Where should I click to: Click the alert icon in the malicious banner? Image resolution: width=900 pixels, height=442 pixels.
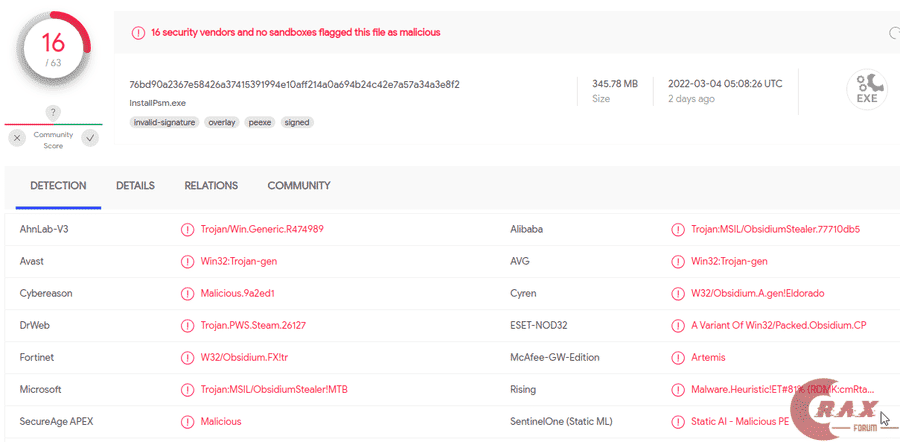[x=138, y=32]
